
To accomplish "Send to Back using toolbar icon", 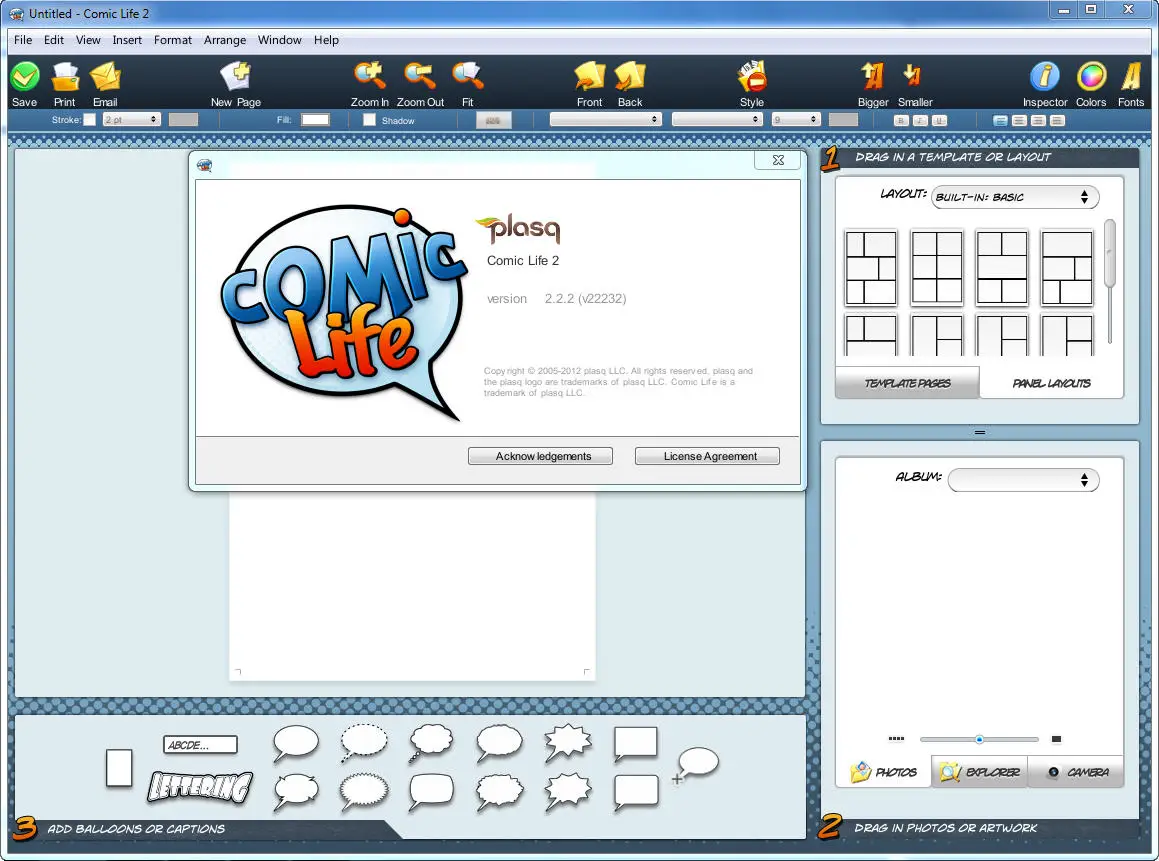I will (x=631, y=77).
